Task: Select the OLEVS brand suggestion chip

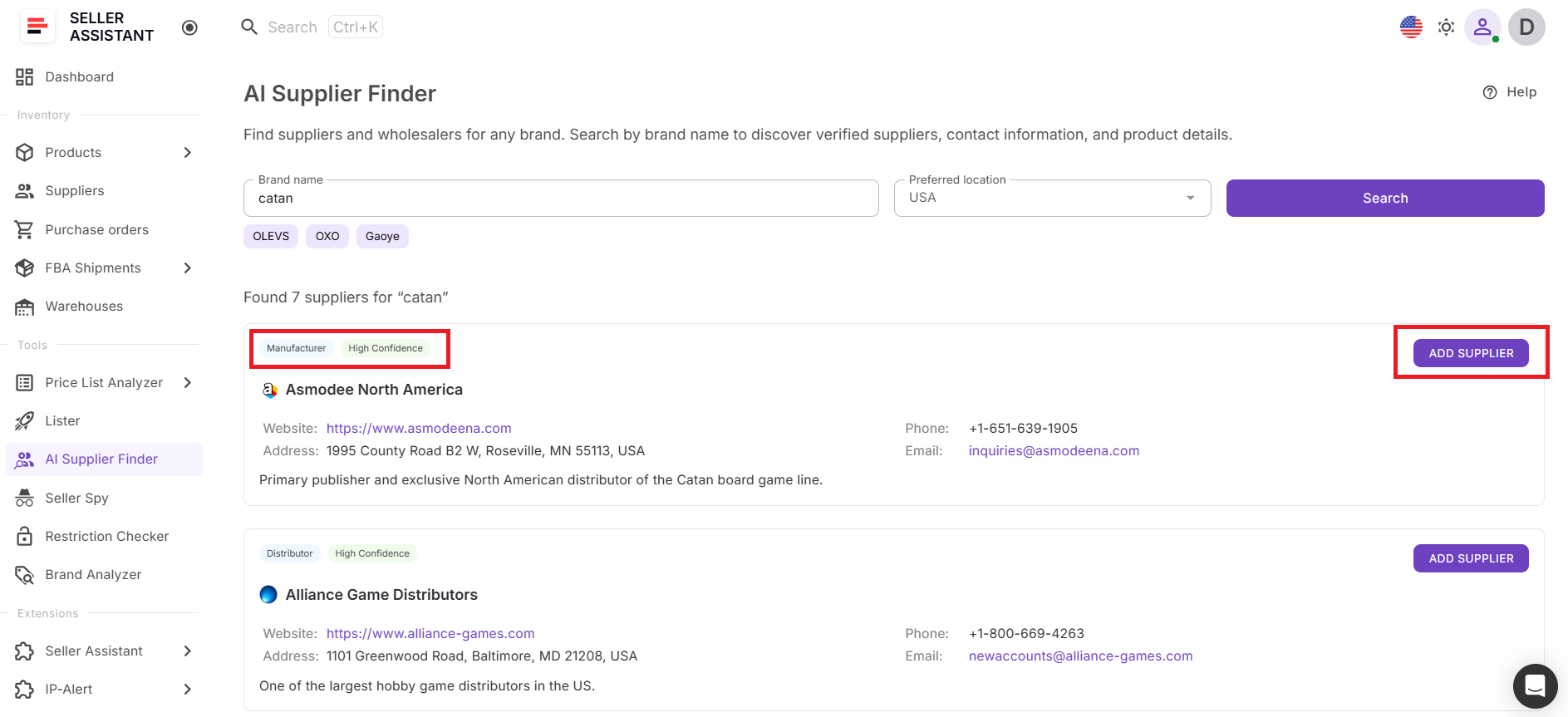Action: tap(271, 237)
